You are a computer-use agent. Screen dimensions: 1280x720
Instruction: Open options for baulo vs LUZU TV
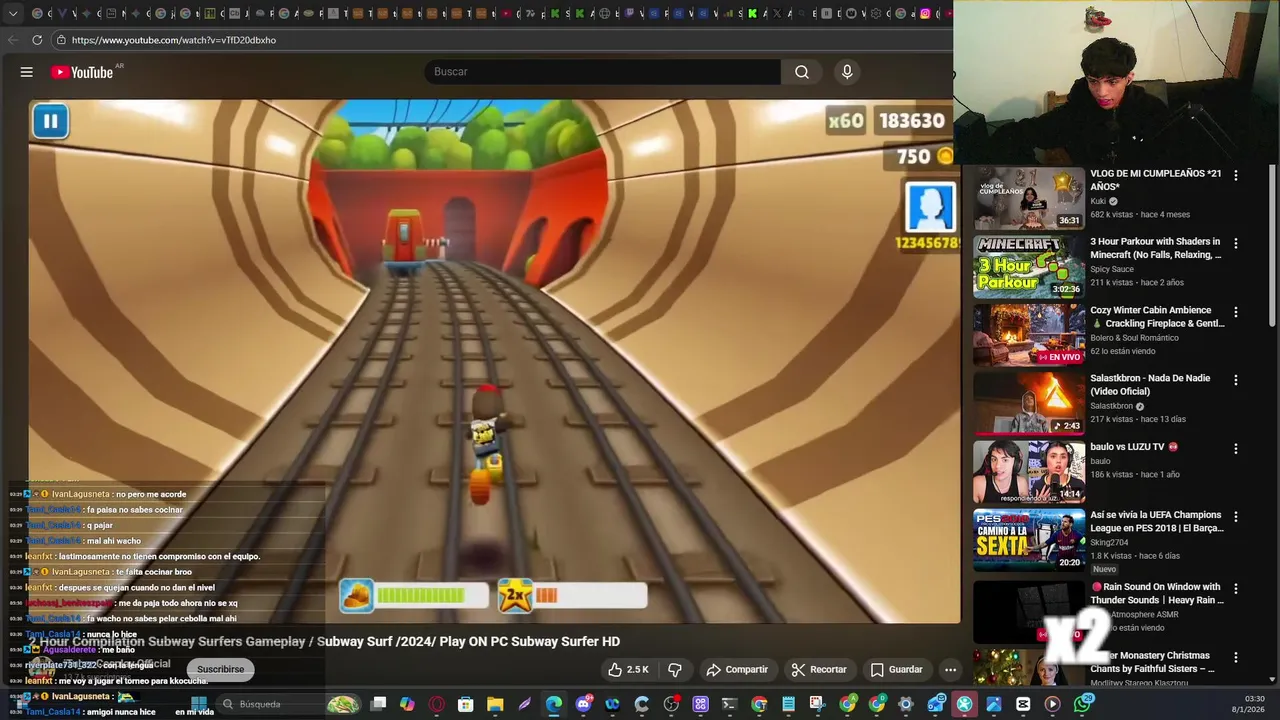pos(1235,449)
